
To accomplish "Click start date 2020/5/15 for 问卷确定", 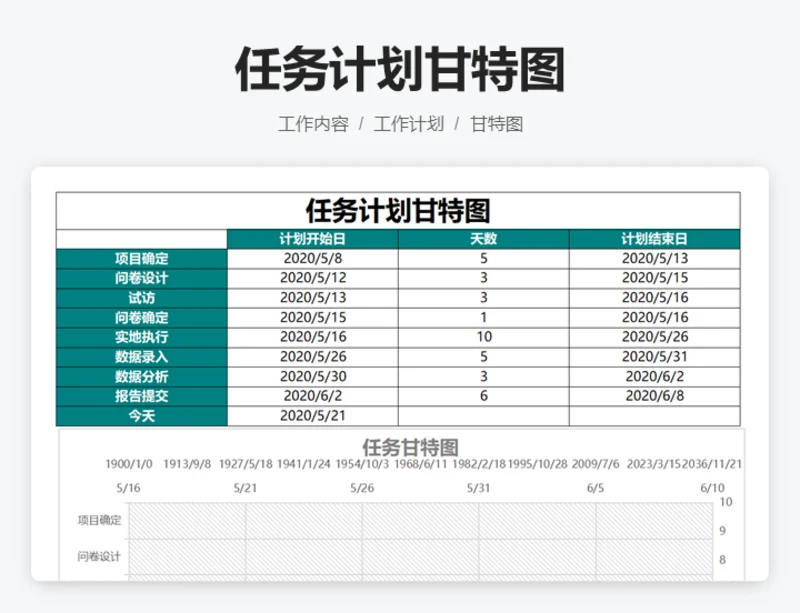I will [313, 317].
